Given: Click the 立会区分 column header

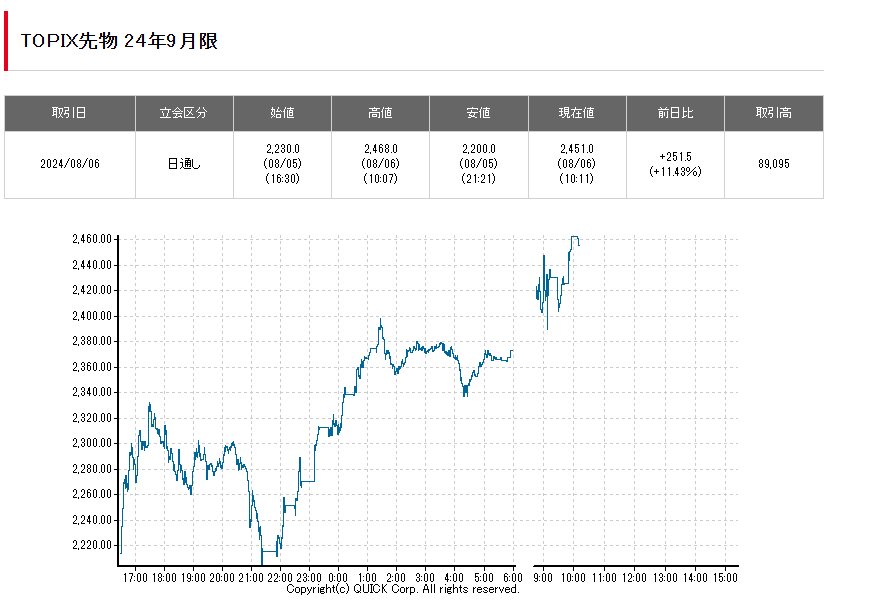Looking at the screenshot, I should tap(184, 113).
